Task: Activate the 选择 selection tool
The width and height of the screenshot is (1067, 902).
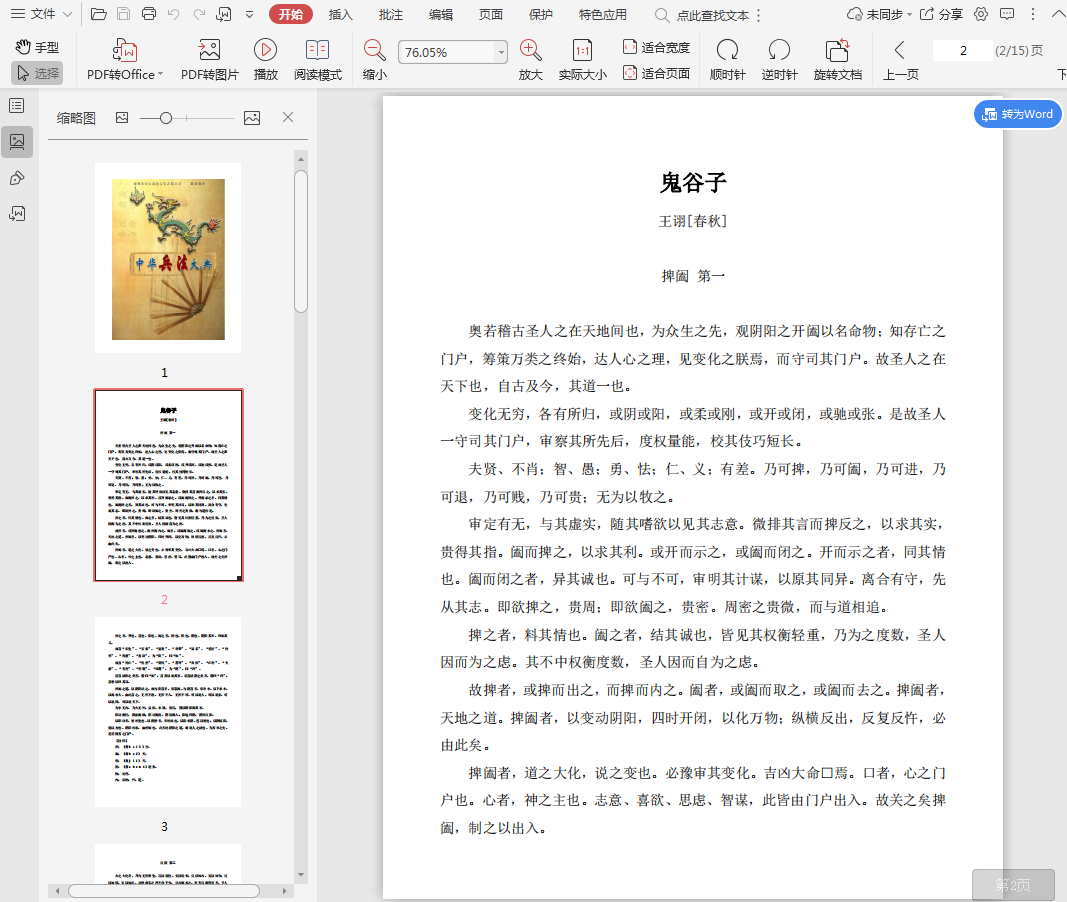Action: [x=37, y=73]
